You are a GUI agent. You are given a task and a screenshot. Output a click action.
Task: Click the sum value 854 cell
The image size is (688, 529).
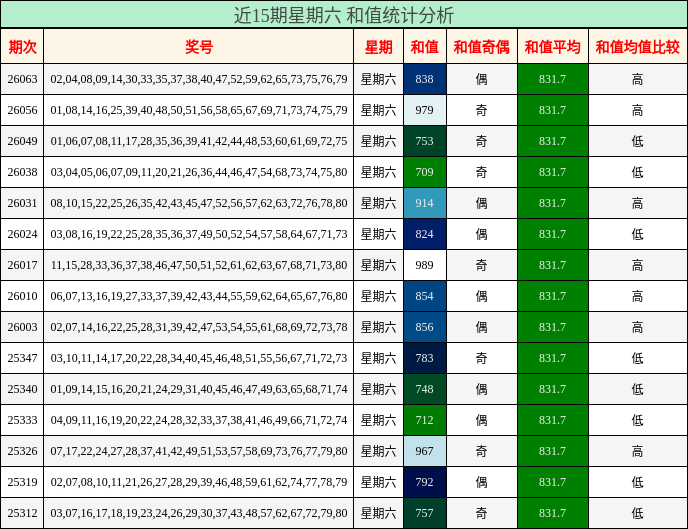point(425,296)
